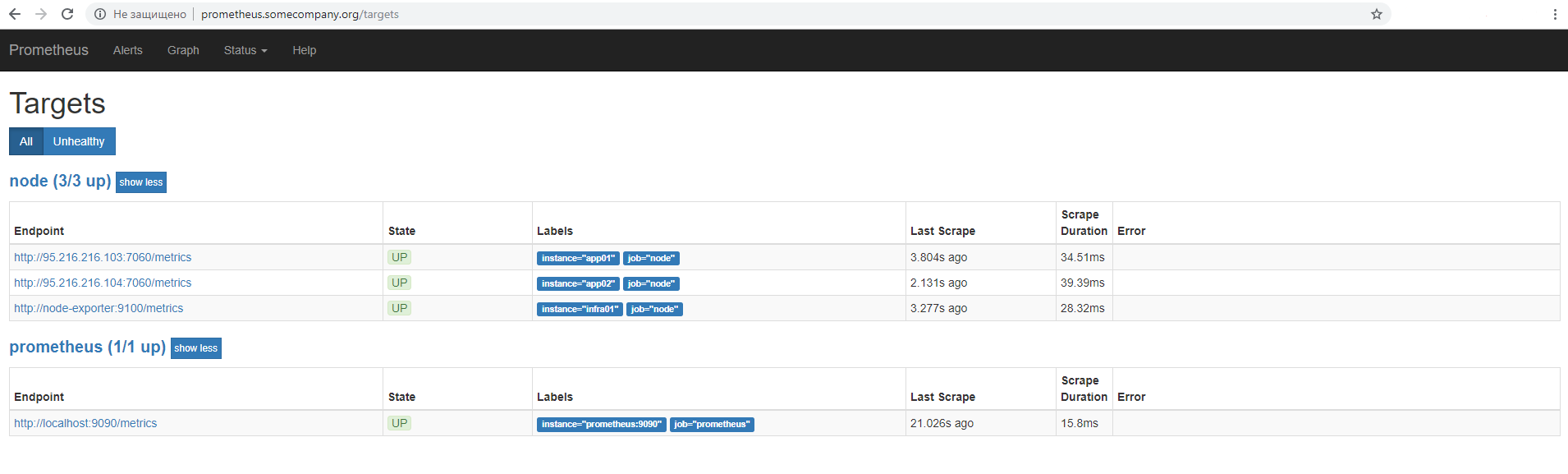Image resolution: width=1568 pixels, height=474 pixels.
Task: Collapse prometheus targets with show less
Action: pyautogui.click(x=196, y=348)
